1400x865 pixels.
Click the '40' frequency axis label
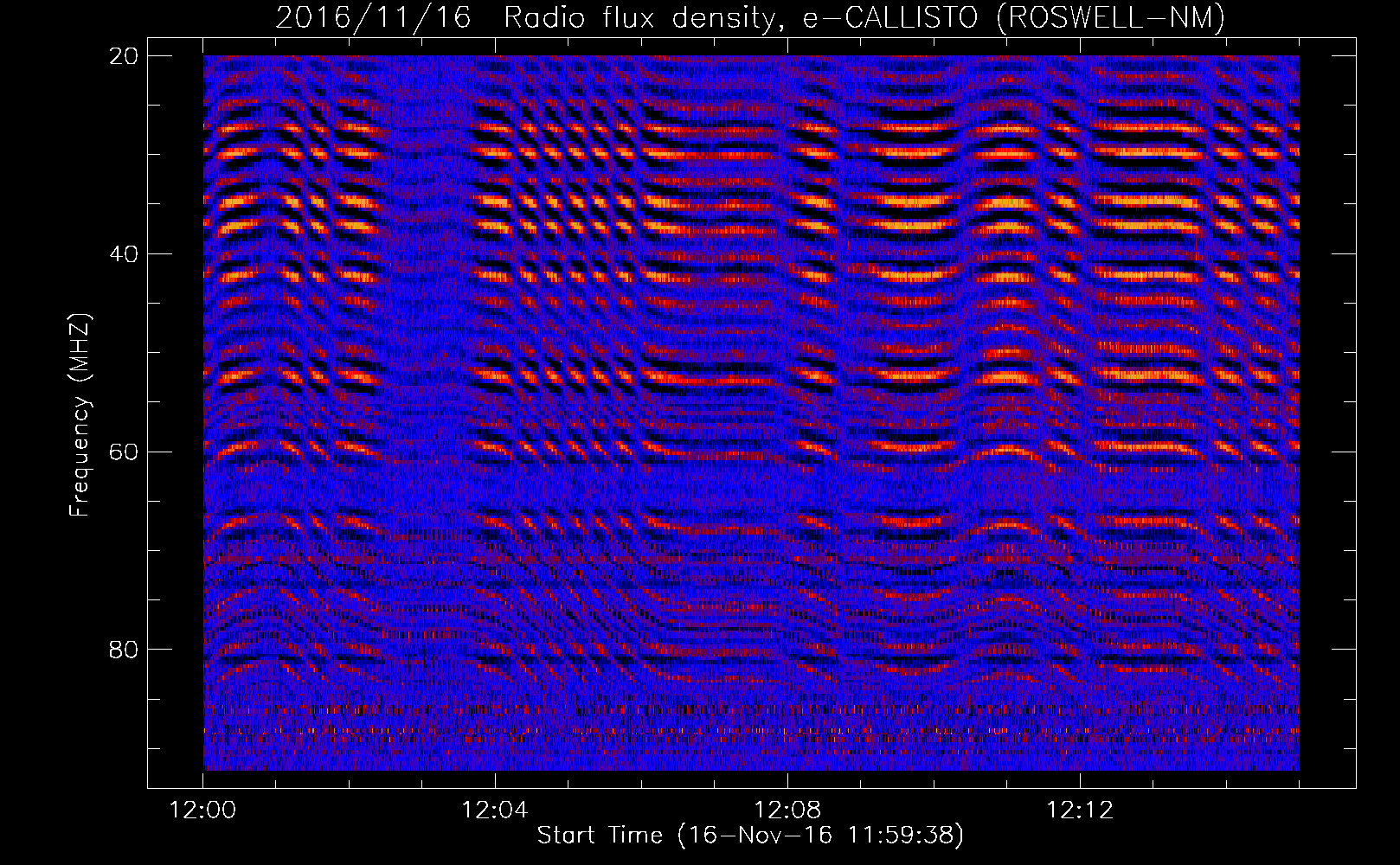tap(125, 254)
